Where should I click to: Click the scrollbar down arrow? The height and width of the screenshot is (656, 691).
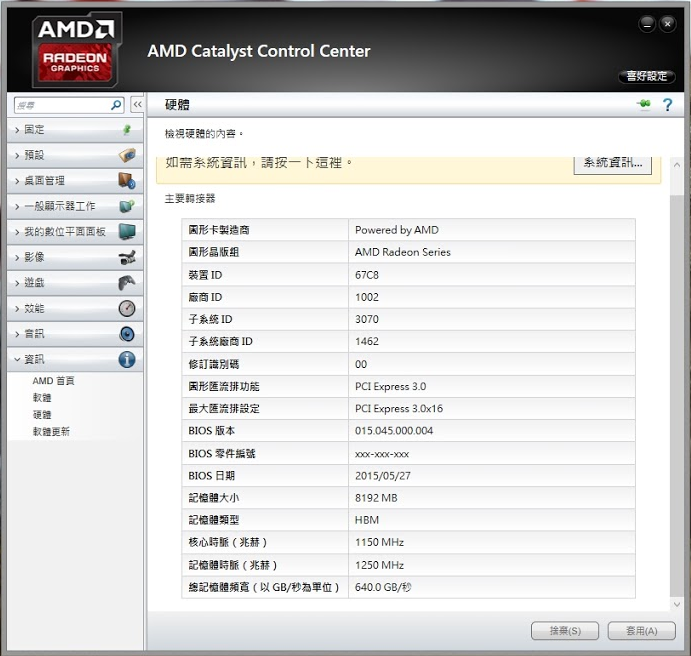click(x=677, y=604)
